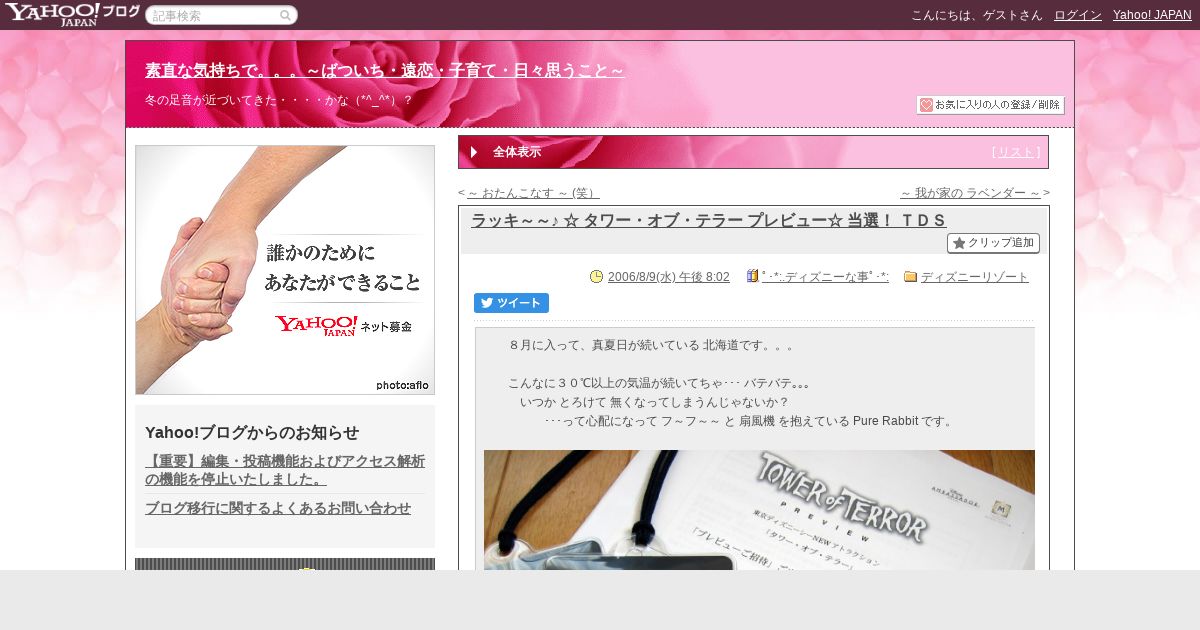Open post title ラッキ～ タワー・オブ・テラー
Viewport: 1200px width, 630px height.
pos(709,221)
